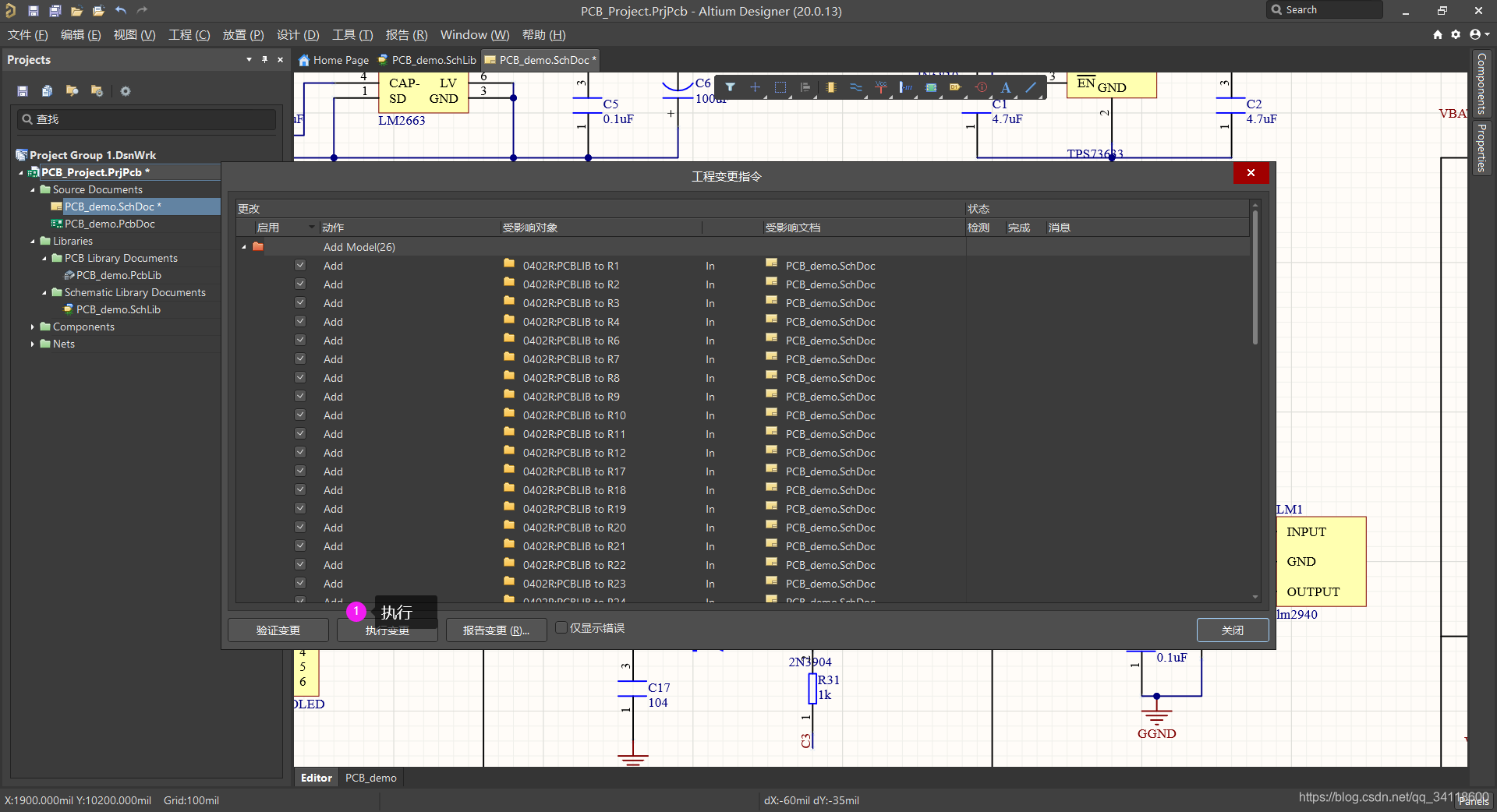The width and height of the screenshot is (1497, 812).
Task: Click the VCC power port icon
Action: tap(881, 87)
